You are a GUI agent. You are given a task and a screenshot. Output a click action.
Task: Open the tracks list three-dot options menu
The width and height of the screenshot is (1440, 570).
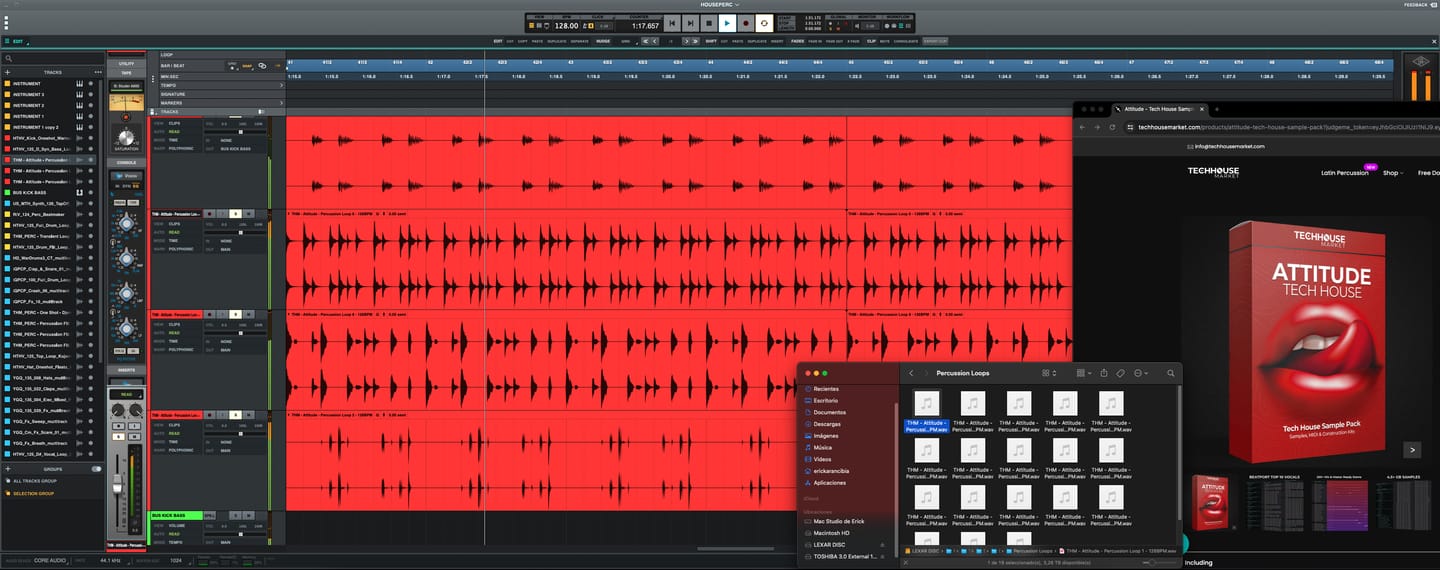point(98,72)
